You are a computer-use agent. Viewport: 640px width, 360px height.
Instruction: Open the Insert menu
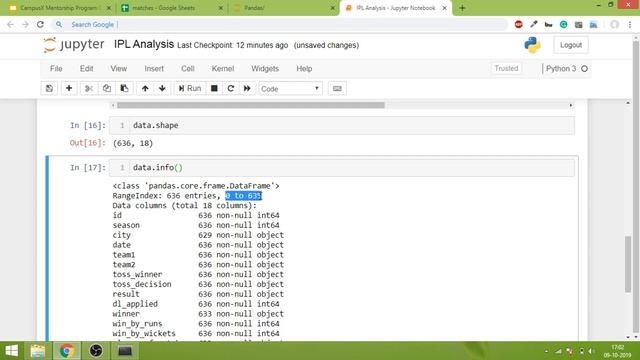pos(154,69)
